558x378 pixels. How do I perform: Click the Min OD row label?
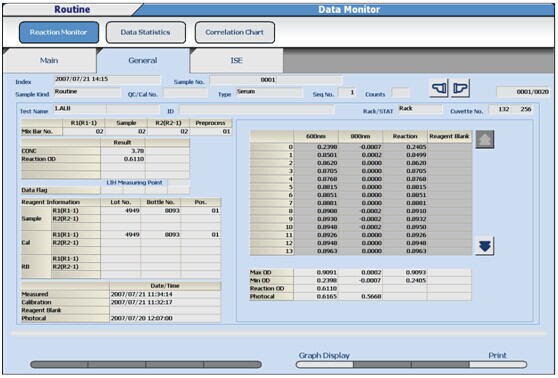[x=272, y=280]
